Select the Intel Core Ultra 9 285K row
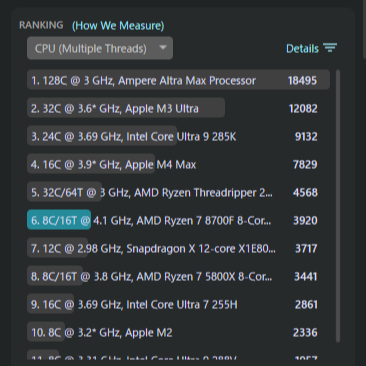 tap(178, 136)
